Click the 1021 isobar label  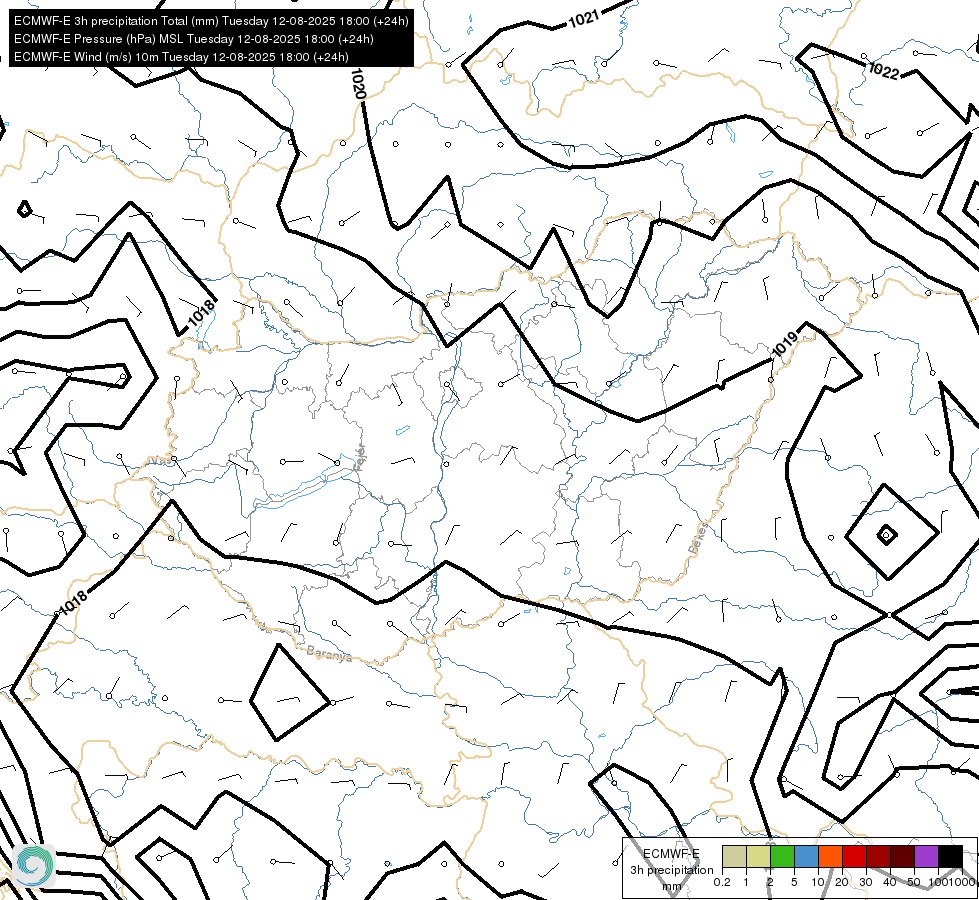pyautogui.click(x=584, y=19)
